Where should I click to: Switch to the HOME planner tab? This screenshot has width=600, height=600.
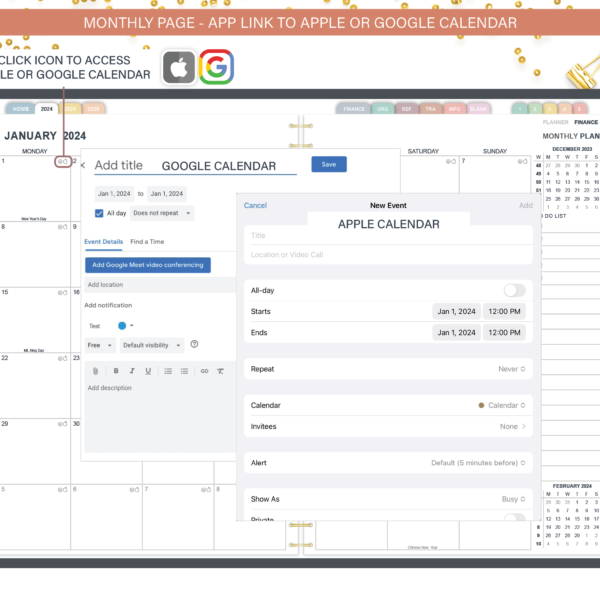click(x=21, y=109)
